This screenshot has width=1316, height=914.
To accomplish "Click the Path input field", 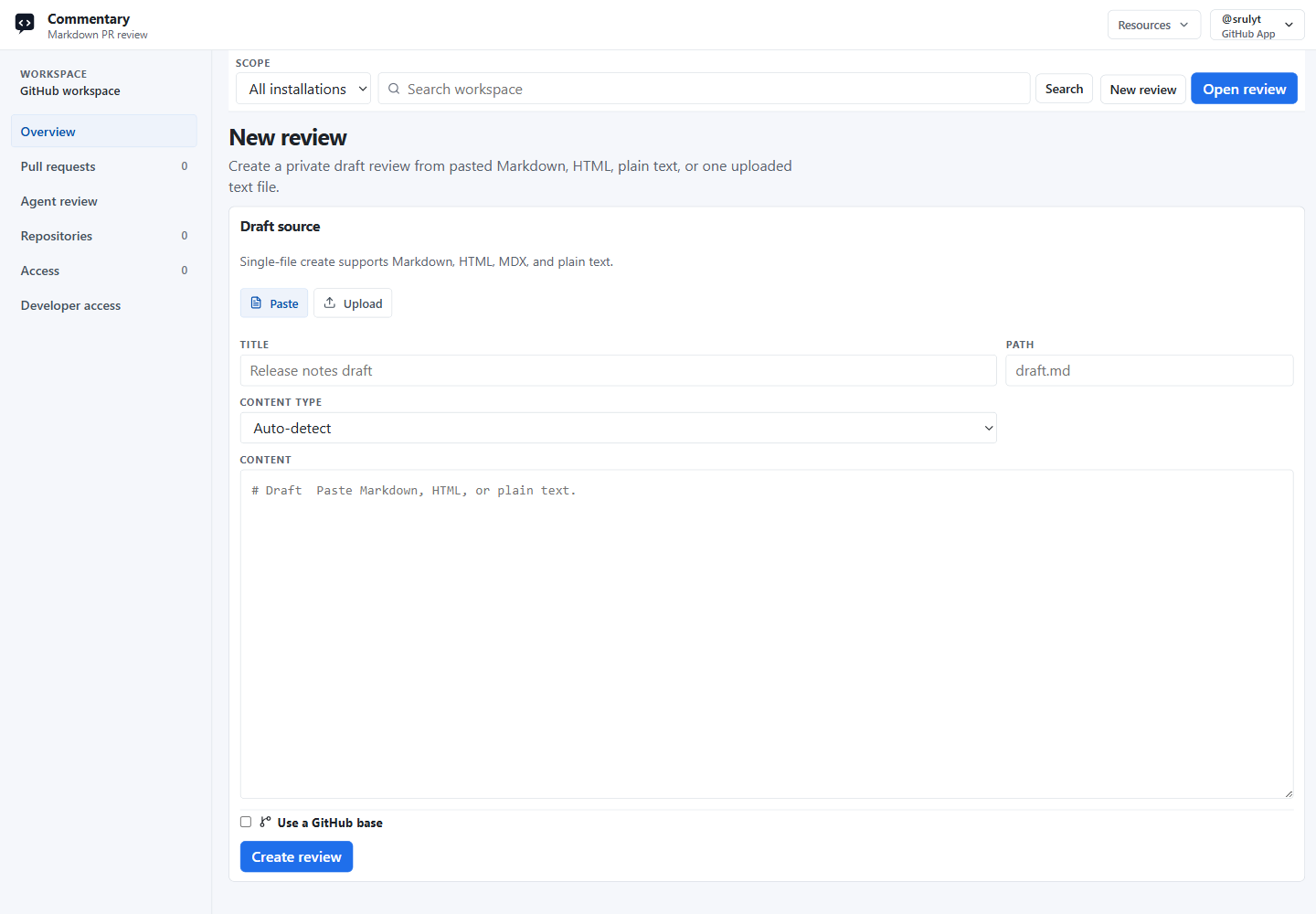I will 1150,370.
